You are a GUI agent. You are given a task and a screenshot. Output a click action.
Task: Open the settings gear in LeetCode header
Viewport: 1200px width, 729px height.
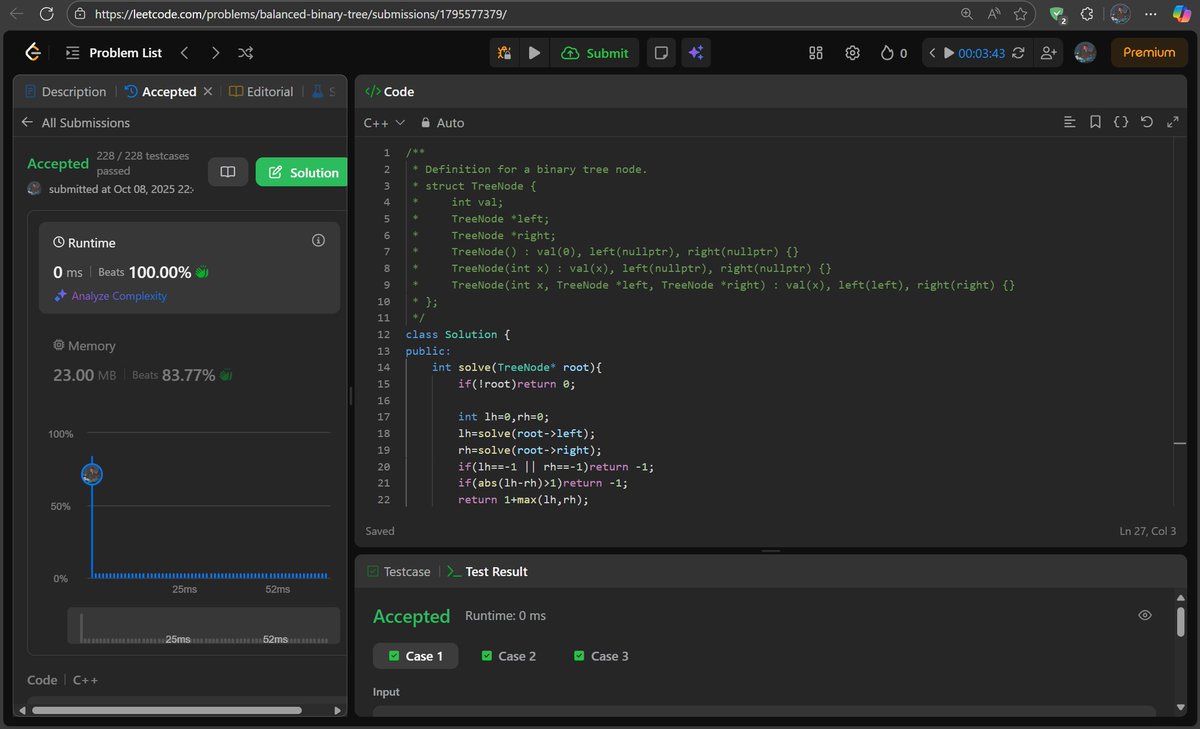[852, 53]
